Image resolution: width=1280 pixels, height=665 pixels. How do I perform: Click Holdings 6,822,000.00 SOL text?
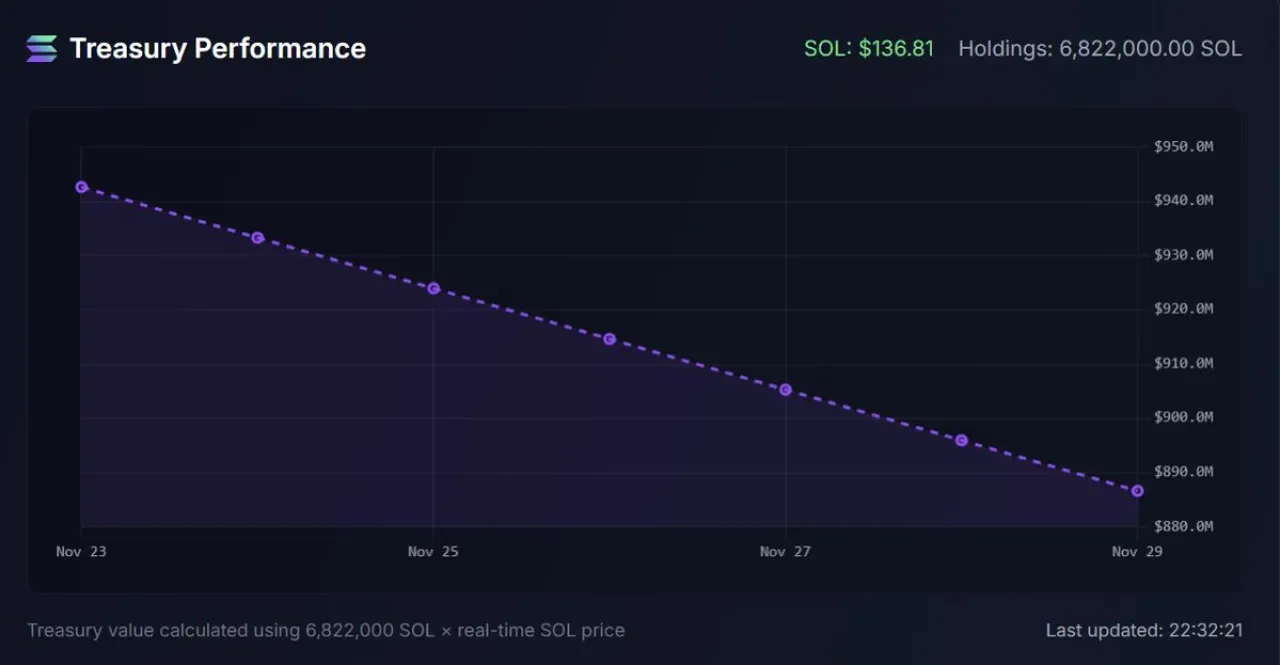pos(1100,49)
